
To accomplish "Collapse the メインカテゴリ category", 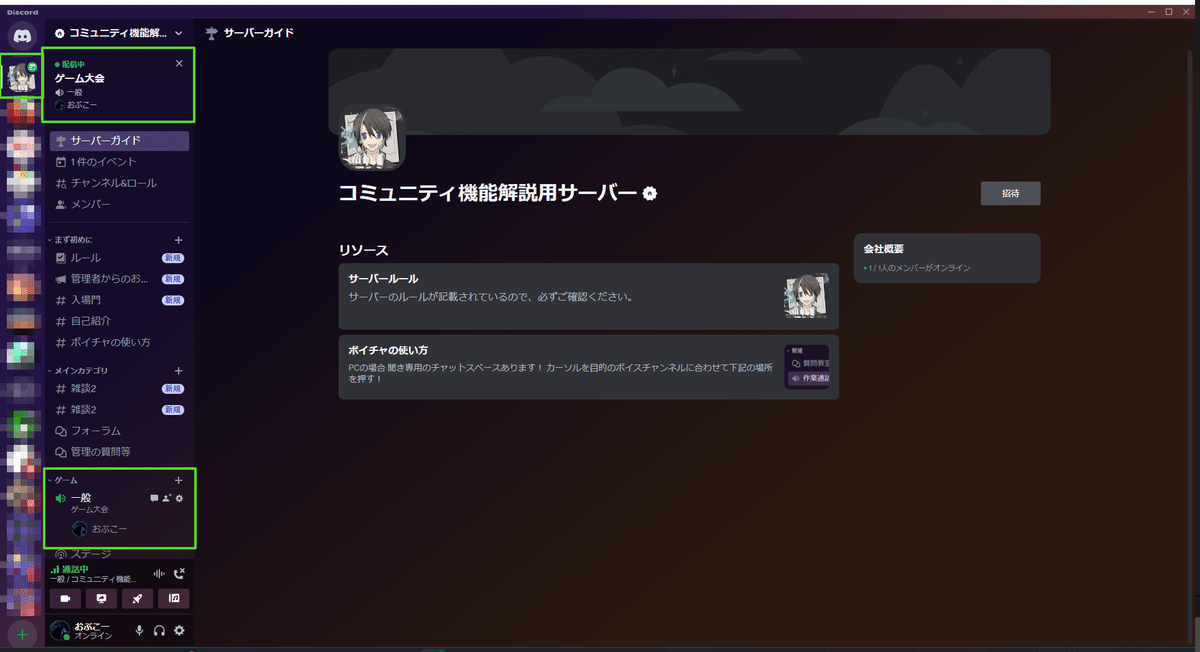I will click(78, 371).
